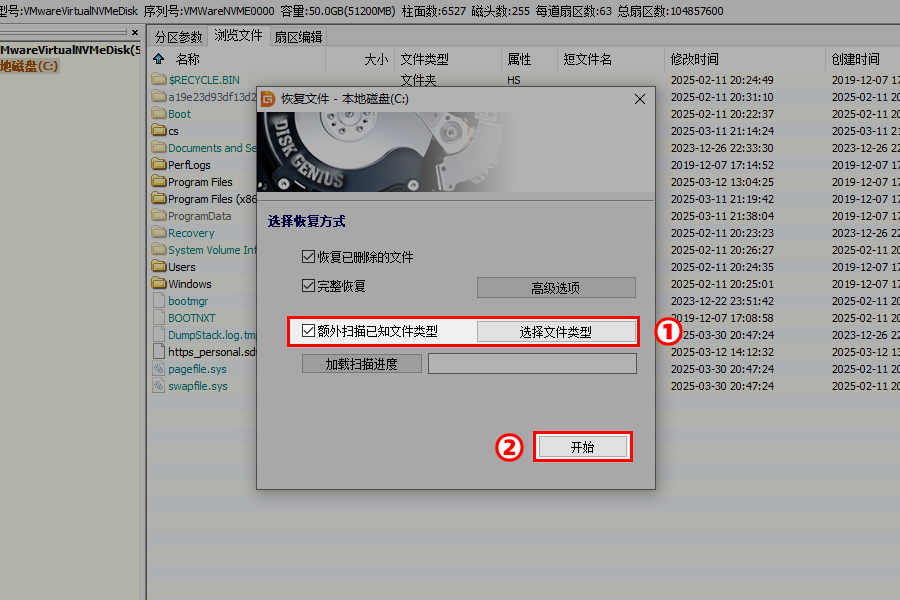Click the pagefile.sys file icon
The height and width of the screenshot is (600, 900).
[159, 369]
